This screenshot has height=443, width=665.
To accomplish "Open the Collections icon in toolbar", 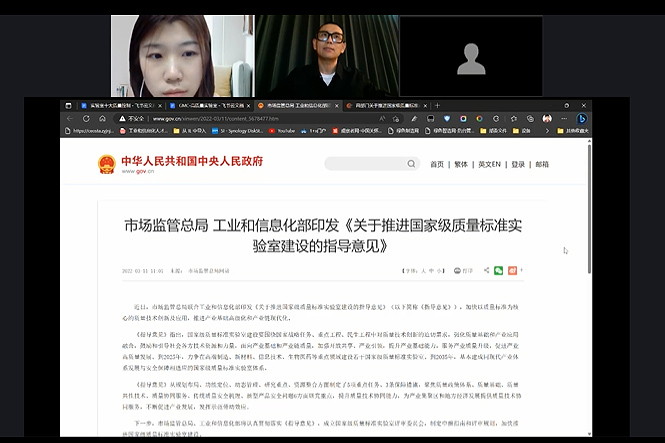I will point(530,119).
